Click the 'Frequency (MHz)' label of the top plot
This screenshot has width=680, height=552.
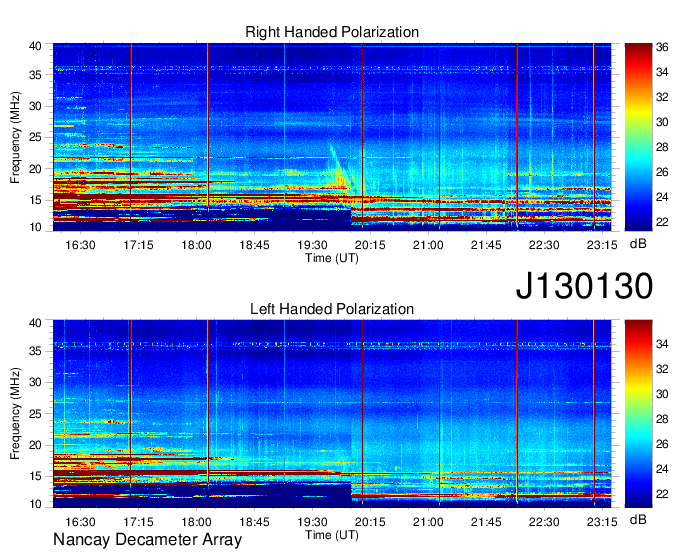(15, 137)
